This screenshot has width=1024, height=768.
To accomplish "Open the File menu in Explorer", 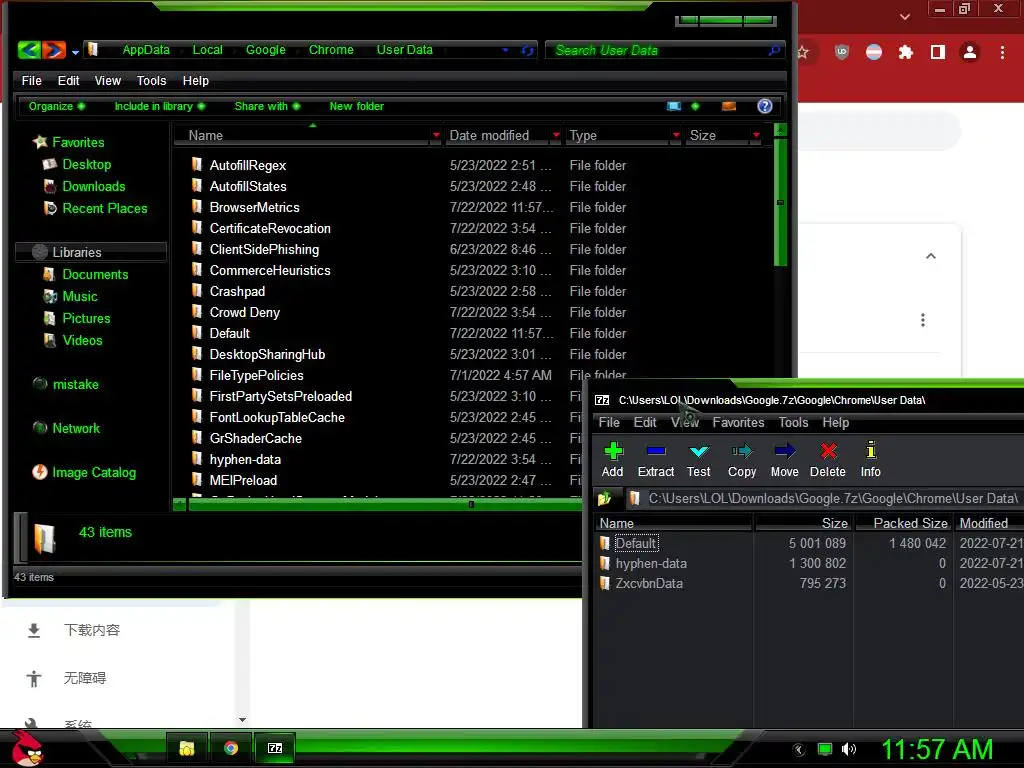I will [31, 80].
